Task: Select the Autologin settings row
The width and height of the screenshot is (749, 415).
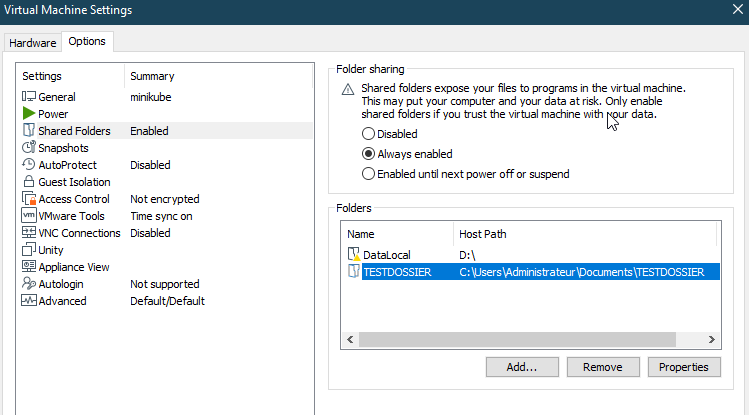Action: (x=165, y=284)
